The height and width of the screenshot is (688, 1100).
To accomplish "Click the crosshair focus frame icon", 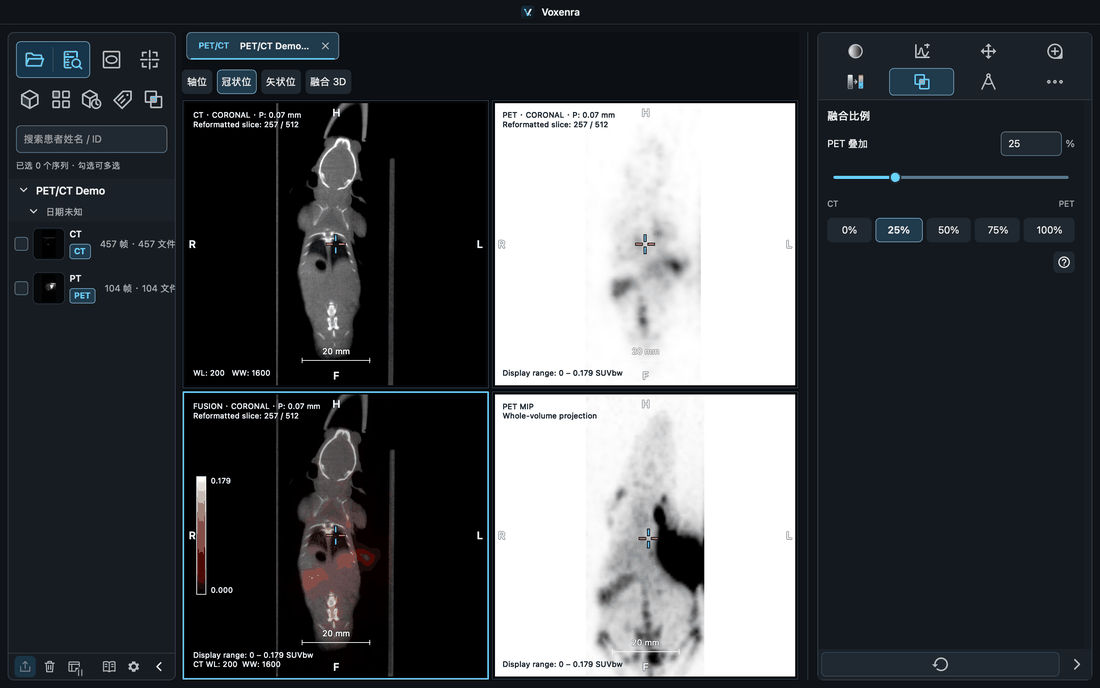I will 149,60.
